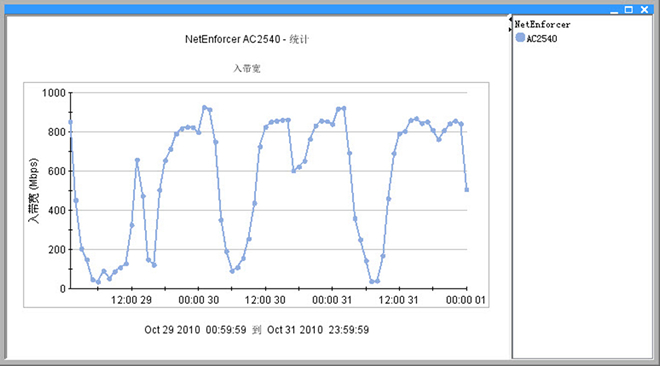Click the 00:00 30 x-axis label
Screen dimensions: 660x366
(x=199, y=300)
